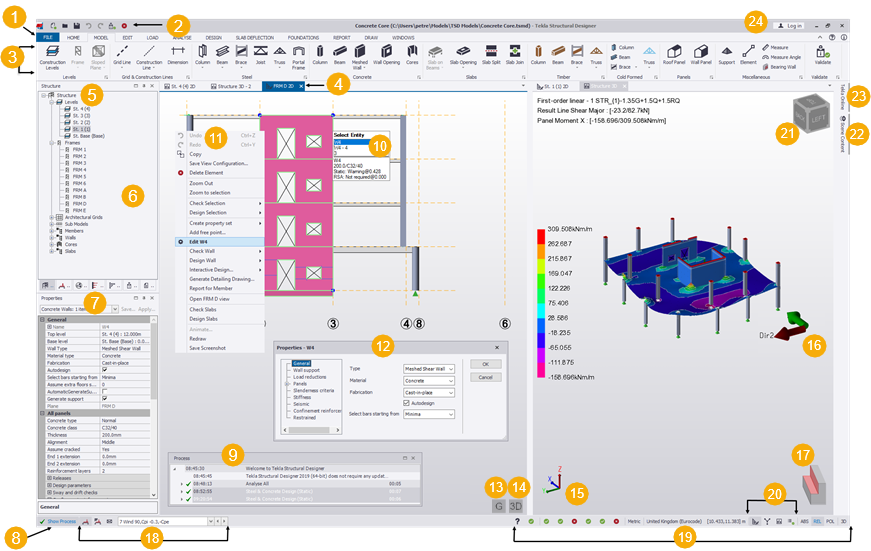Viewport: 871px width, 551px height.
Task: Toggle the Autodesign checkbox in Properties panel
Action: (x=104, y=370)
